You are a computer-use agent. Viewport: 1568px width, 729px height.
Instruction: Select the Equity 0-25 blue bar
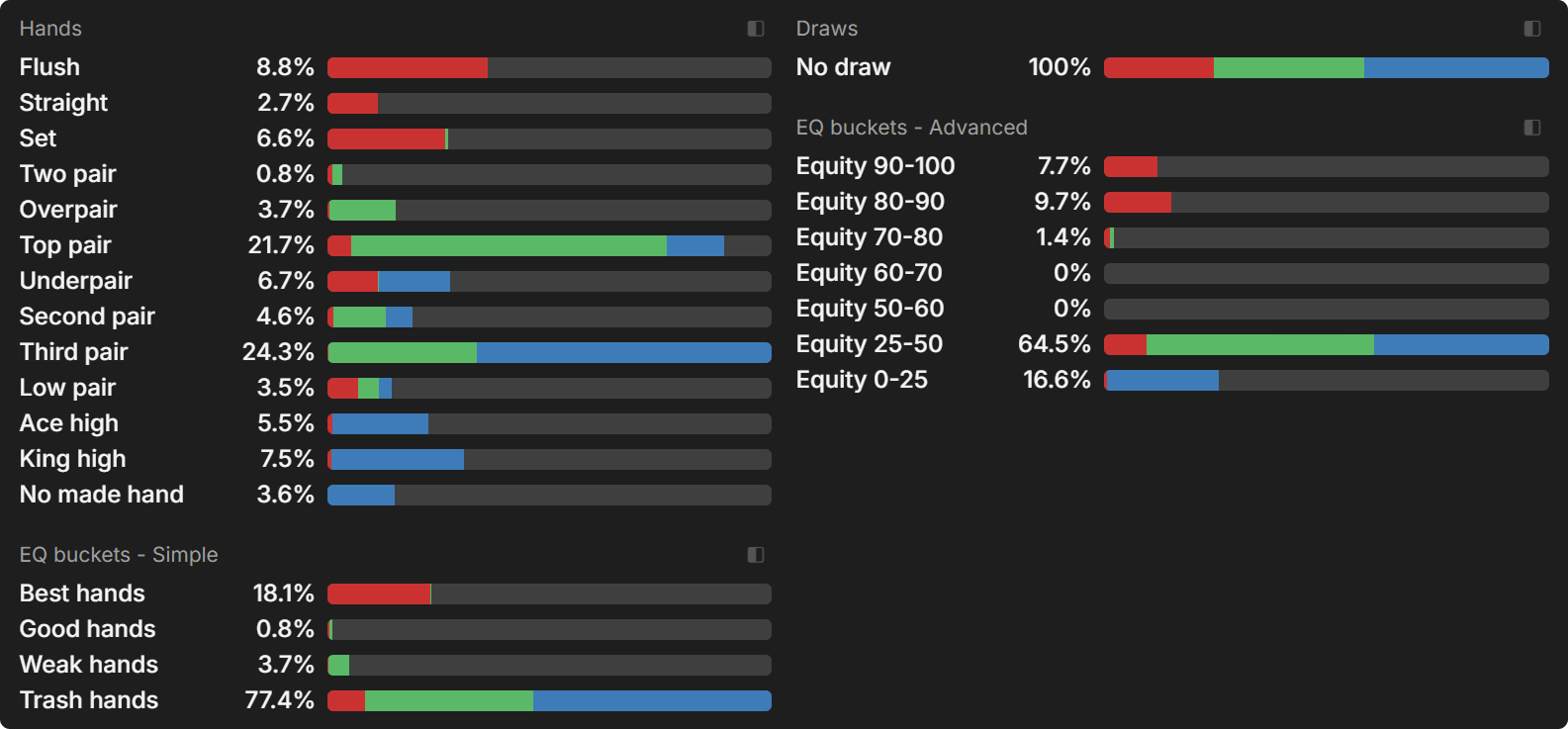1162,380
